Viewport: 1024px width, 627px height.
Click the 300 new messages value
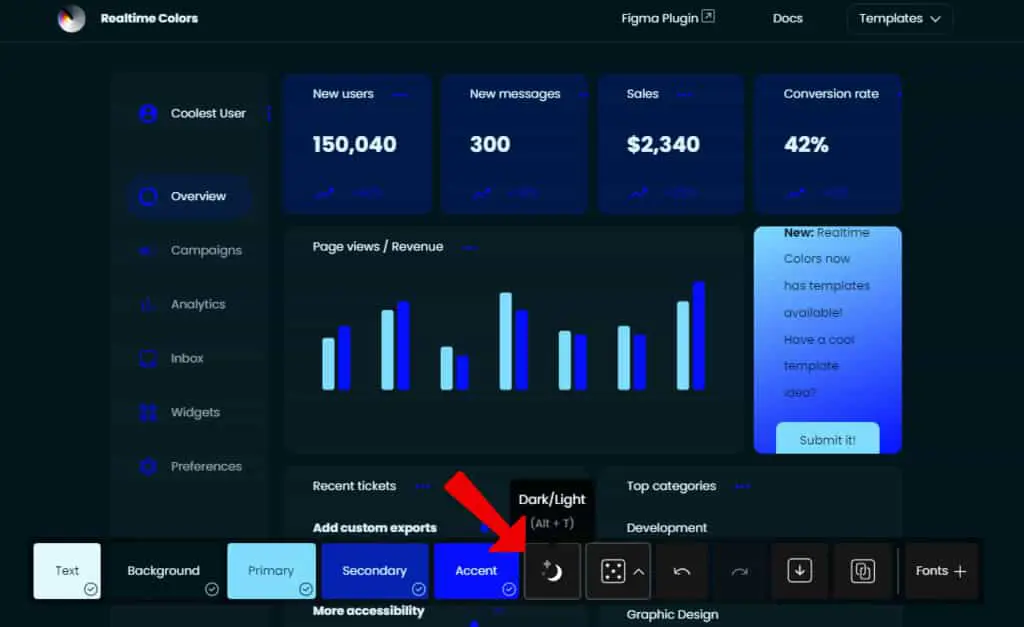pyautogui.click(x=490, y=144)
